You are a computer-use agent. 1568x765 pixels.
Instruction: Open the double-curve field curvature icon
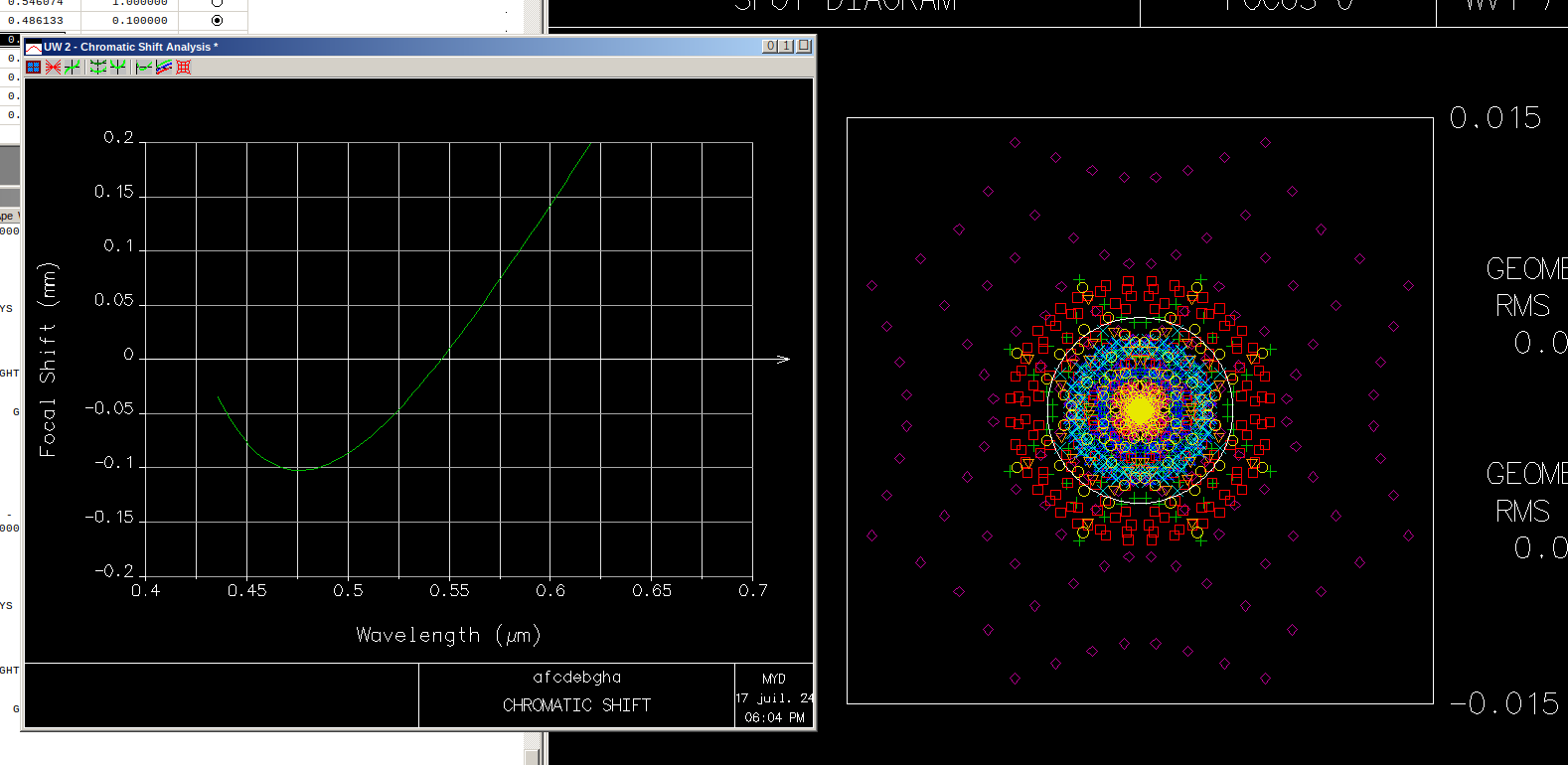[x=98, y=67]
